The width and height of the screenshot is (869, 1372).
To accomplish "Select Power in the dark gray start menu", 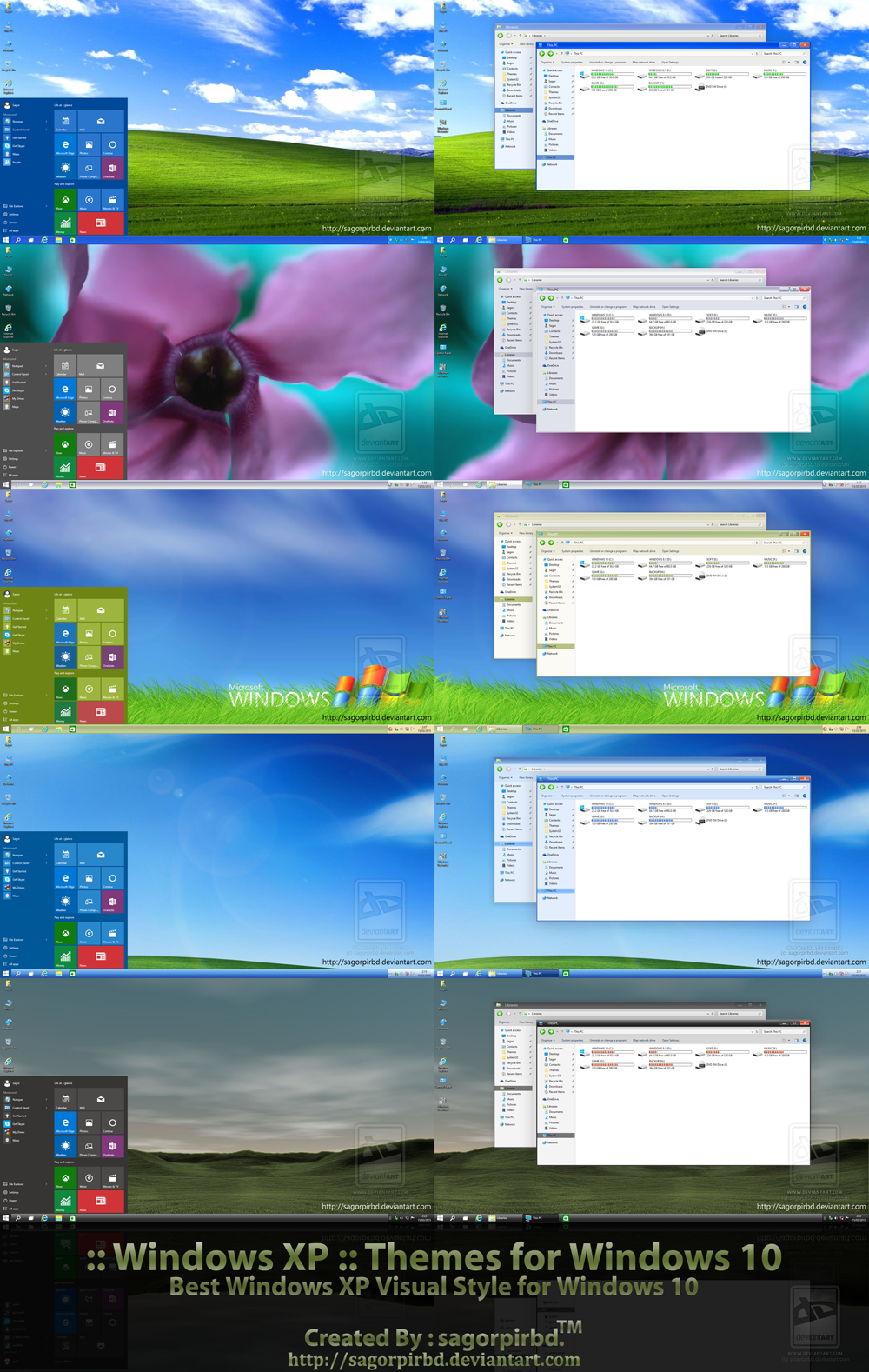I will (12, 1201).
